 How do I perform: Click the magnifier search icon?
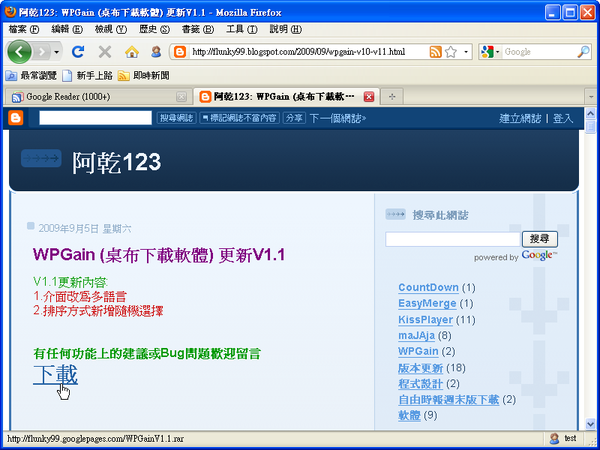click(x=583, y=52)
